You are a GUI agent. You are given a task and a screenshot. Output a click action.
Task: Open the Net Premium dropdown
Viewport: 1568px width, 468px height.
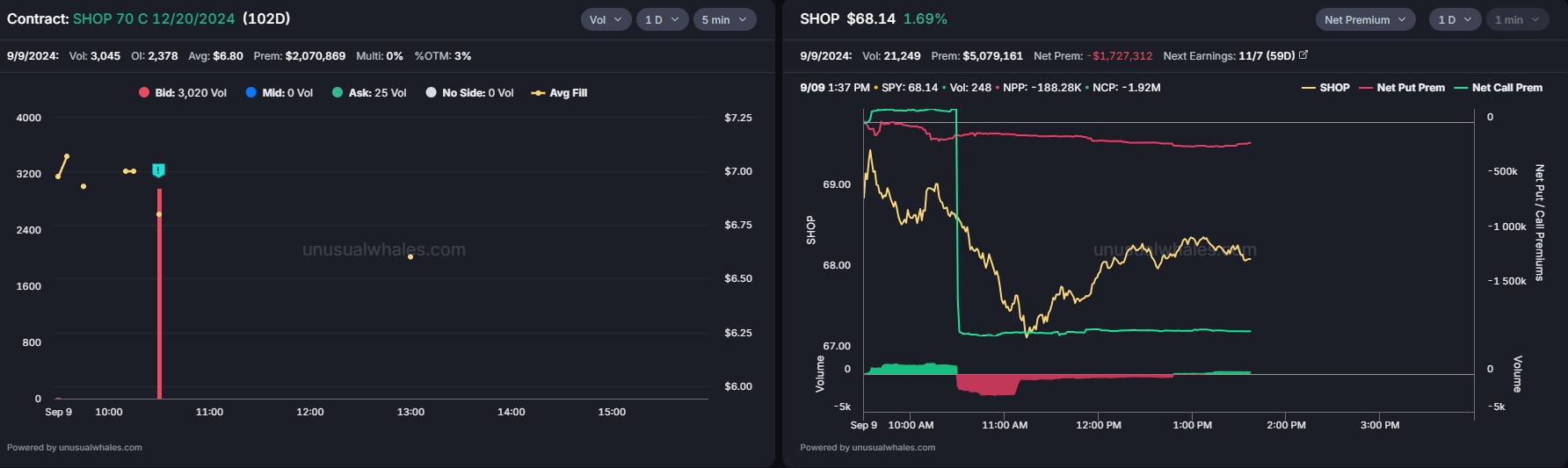(x=1365, y=19)
